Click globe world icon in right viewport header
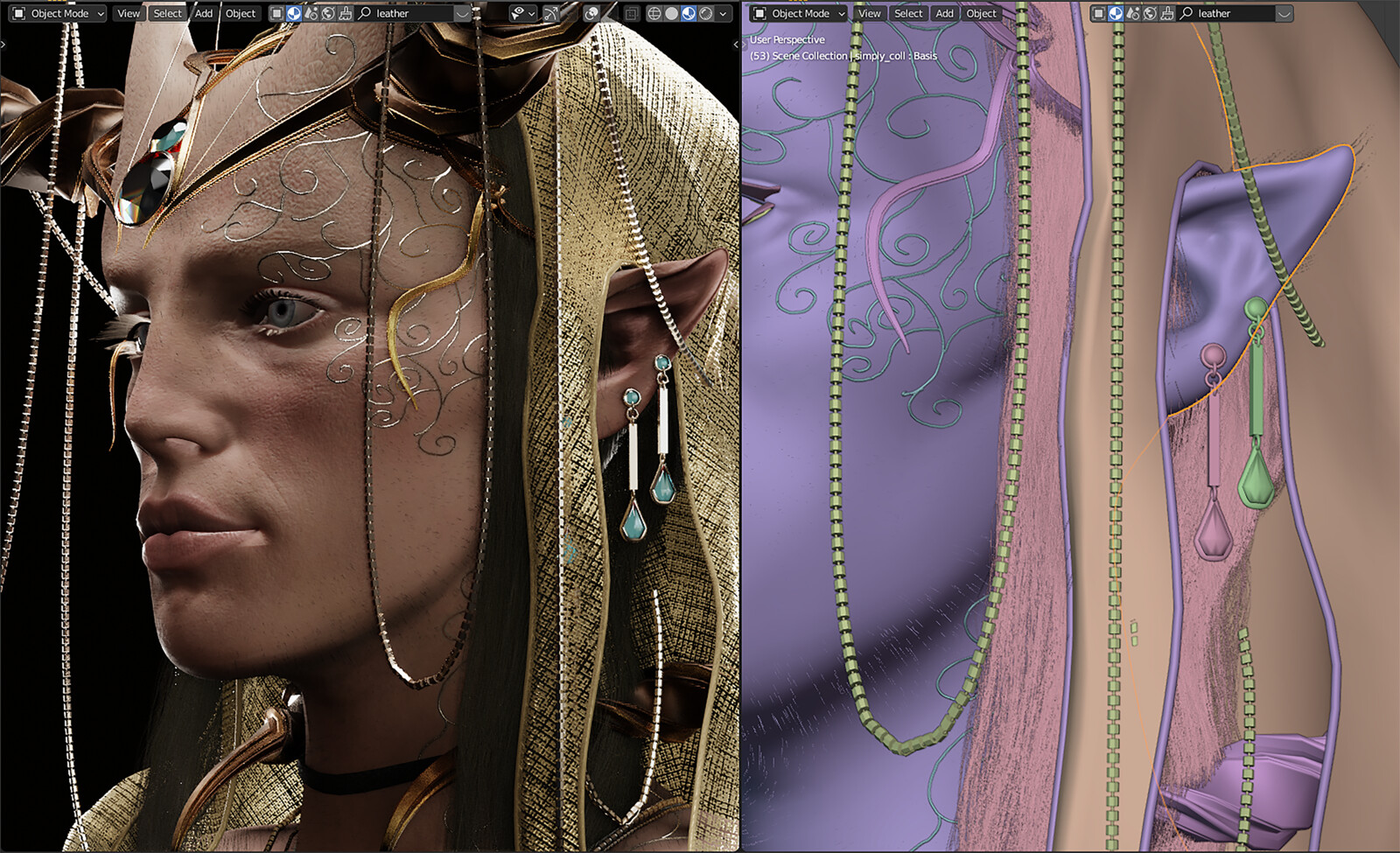 click(x=1150, y=13)
